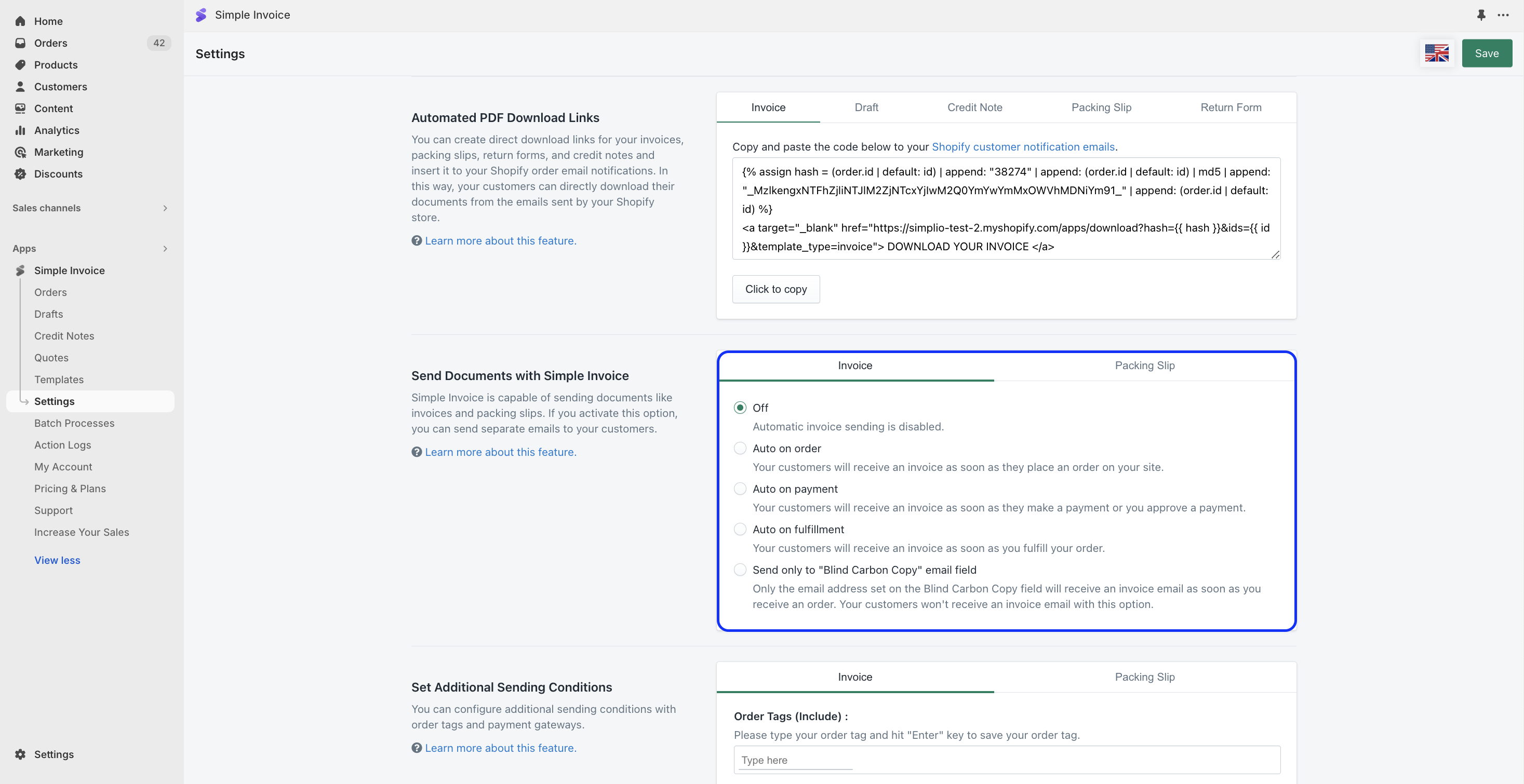Click the Analytics bar chart icon
This screenshot has height=784, width=1524.
click(x=20, y=130)
